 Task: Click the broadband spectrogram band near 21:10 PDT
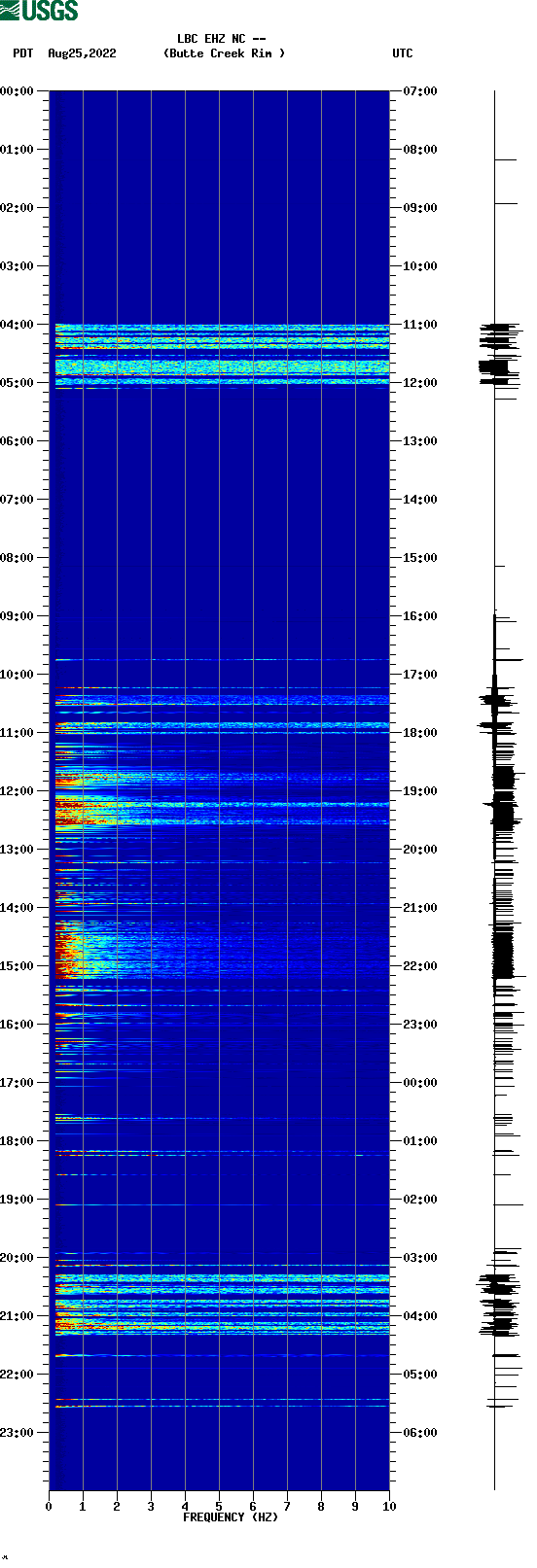coord(222,1326)
